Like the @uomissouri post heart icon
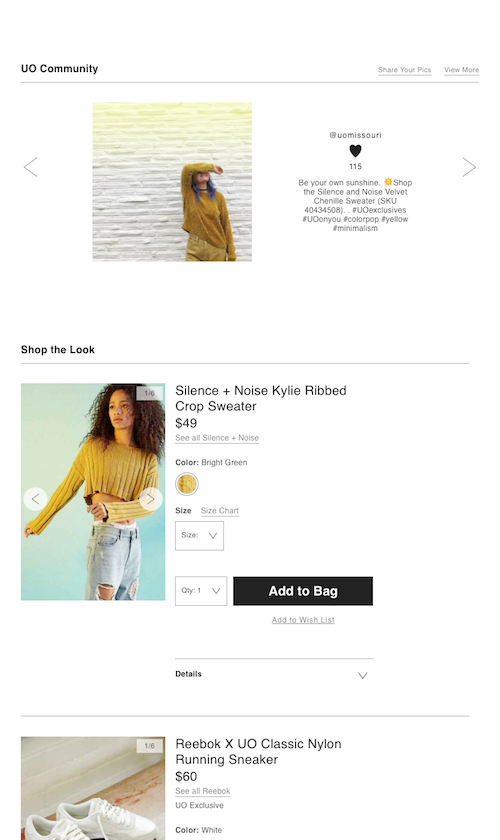 (x=355, y=151)
